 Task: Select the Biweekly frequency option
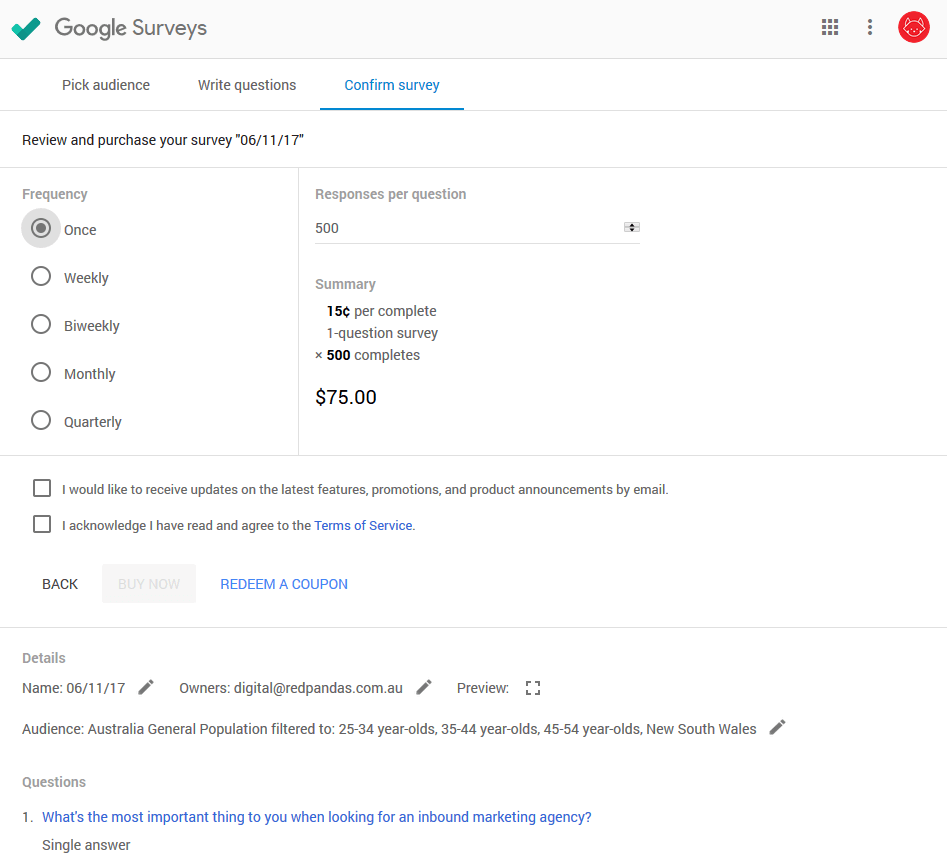(41, 324)
